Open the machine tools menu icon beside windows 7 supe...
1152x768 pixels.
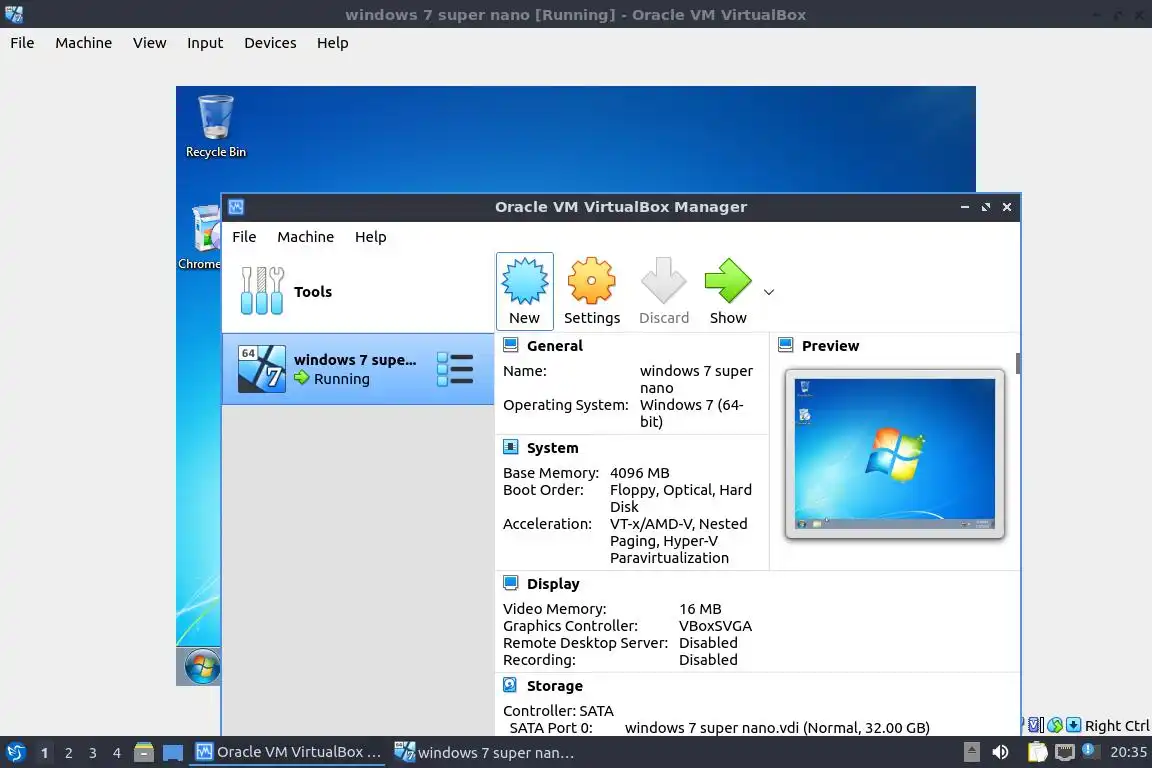click(455, 369)
